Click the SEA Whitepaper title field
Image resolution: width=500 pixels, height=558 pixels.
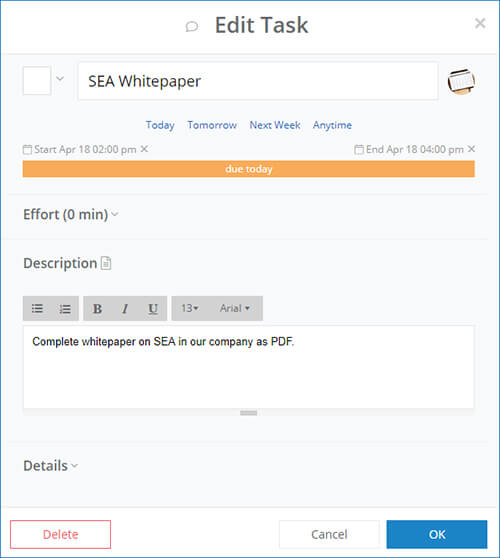point(258,81)
